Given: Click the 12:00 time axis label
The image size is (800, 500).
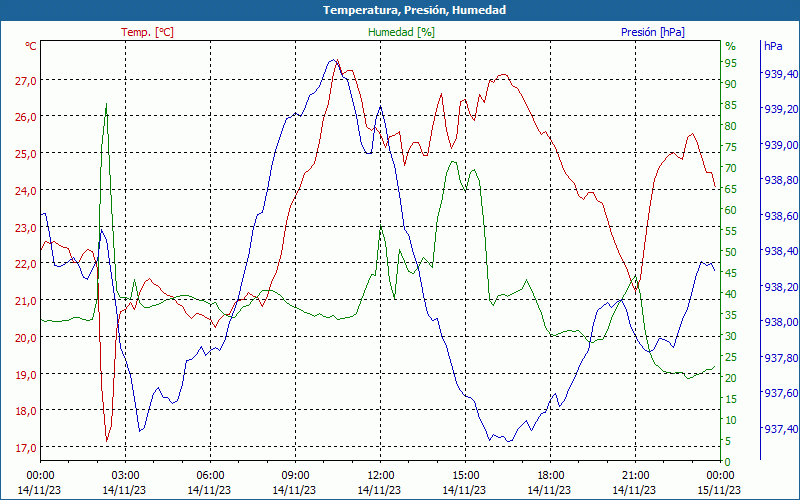Looking at the screenshot, I should (x=380, y=476).
